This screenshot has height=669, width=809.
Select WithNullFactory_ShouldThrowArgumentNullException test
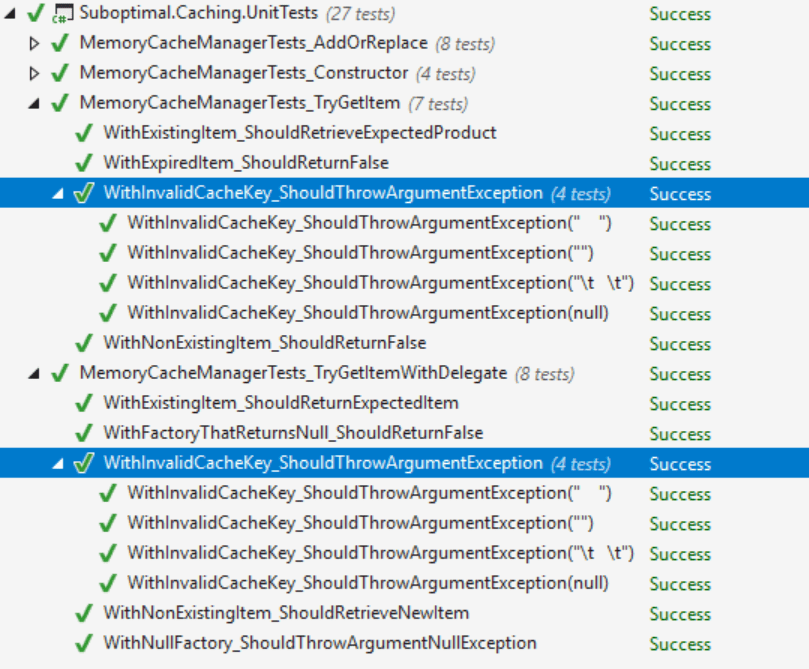click(x=320, y=643)
